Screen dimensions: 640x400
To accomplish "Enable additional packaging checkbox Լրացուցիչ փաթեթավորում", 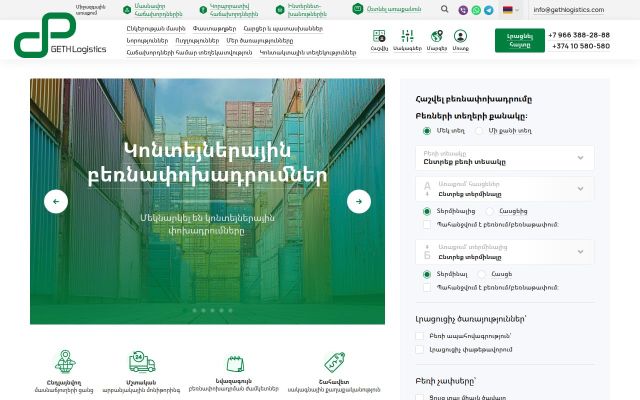I will click(x=420, y=349).
